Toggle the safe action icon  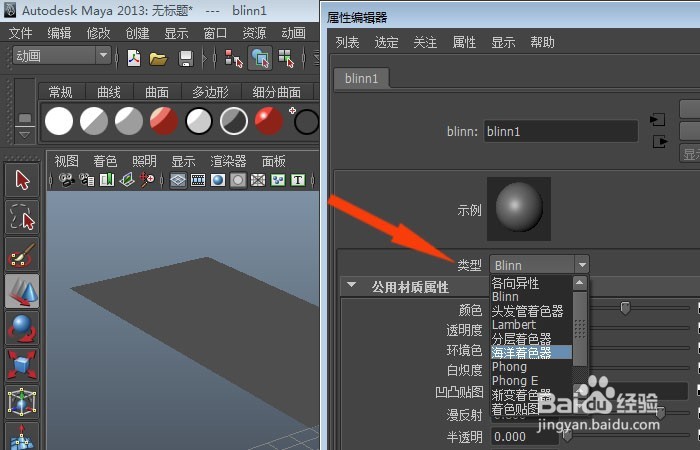[278, 180]
